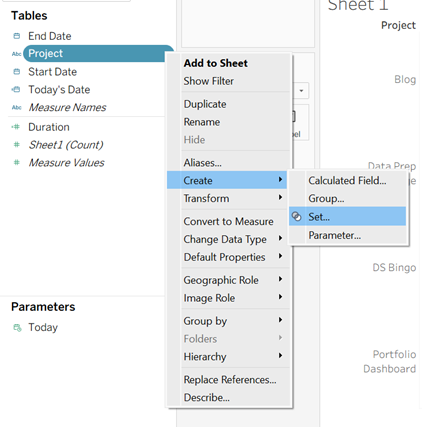Select Convert to Measure
422x427 pixels.
[228, 221]
